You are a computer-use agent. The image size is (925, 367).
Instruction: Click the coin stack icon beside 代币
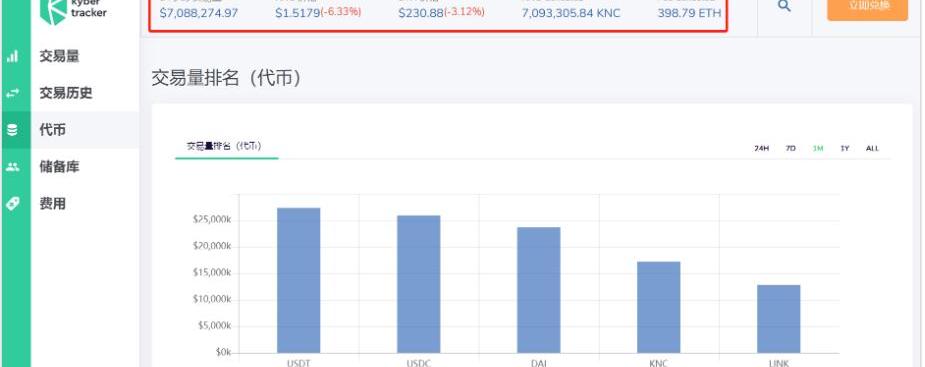(x=12, y=130)
